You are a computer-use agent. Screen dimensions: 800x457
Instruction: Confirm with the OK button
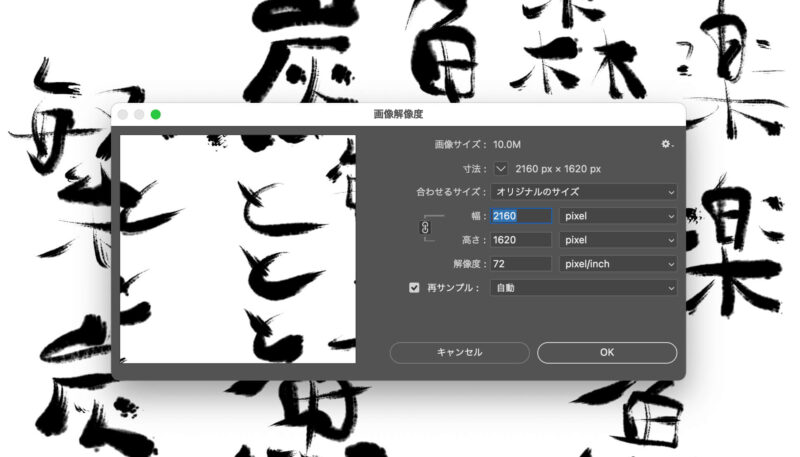(607, 352)
